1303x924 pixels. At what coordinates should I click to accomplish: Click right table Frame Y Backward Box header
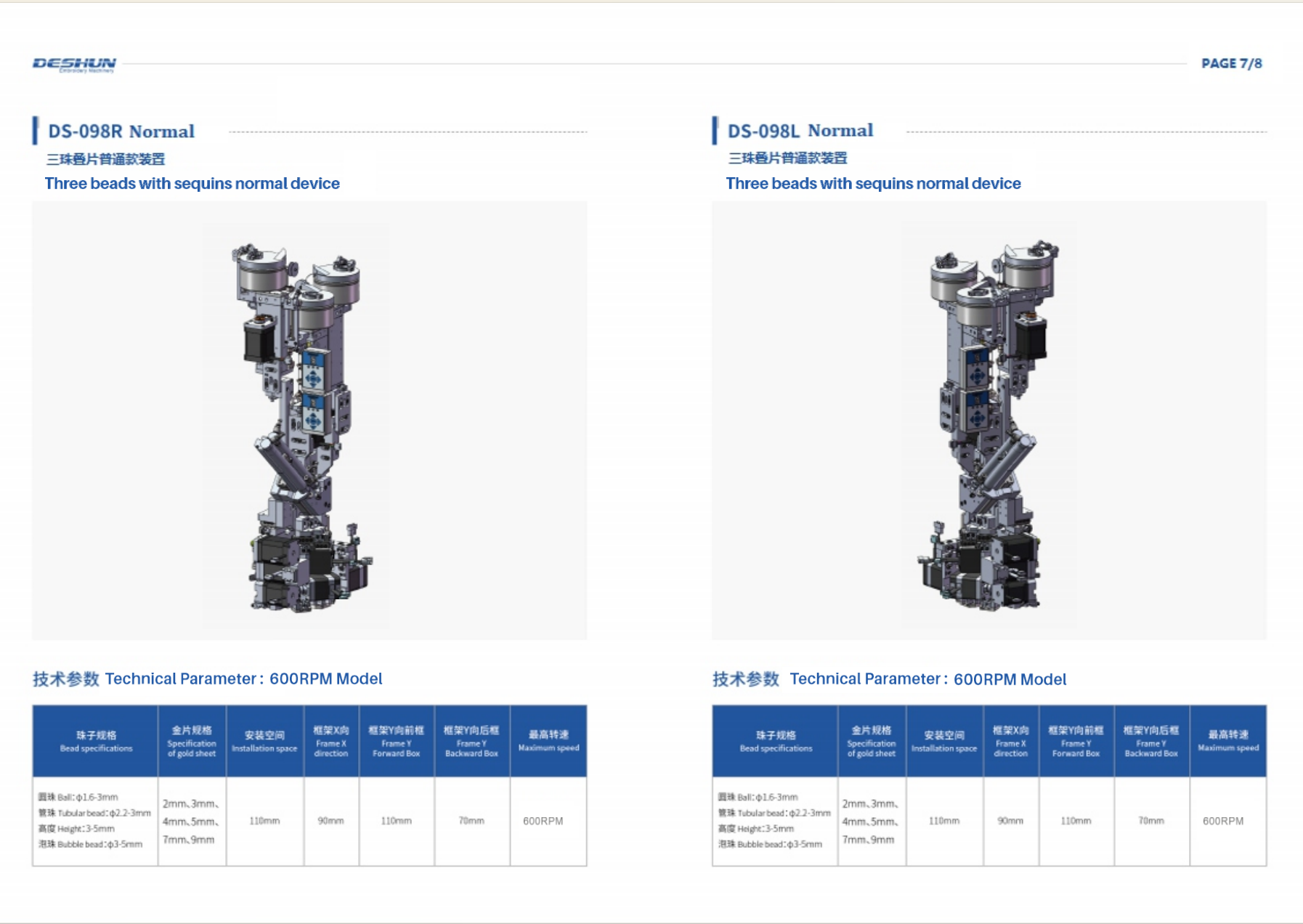coord(1151,741)
